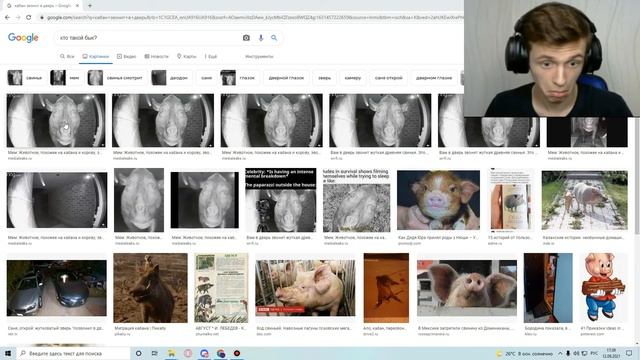Open the pigs in pen image
640x360 pixels.
click(x=305, y=288)
